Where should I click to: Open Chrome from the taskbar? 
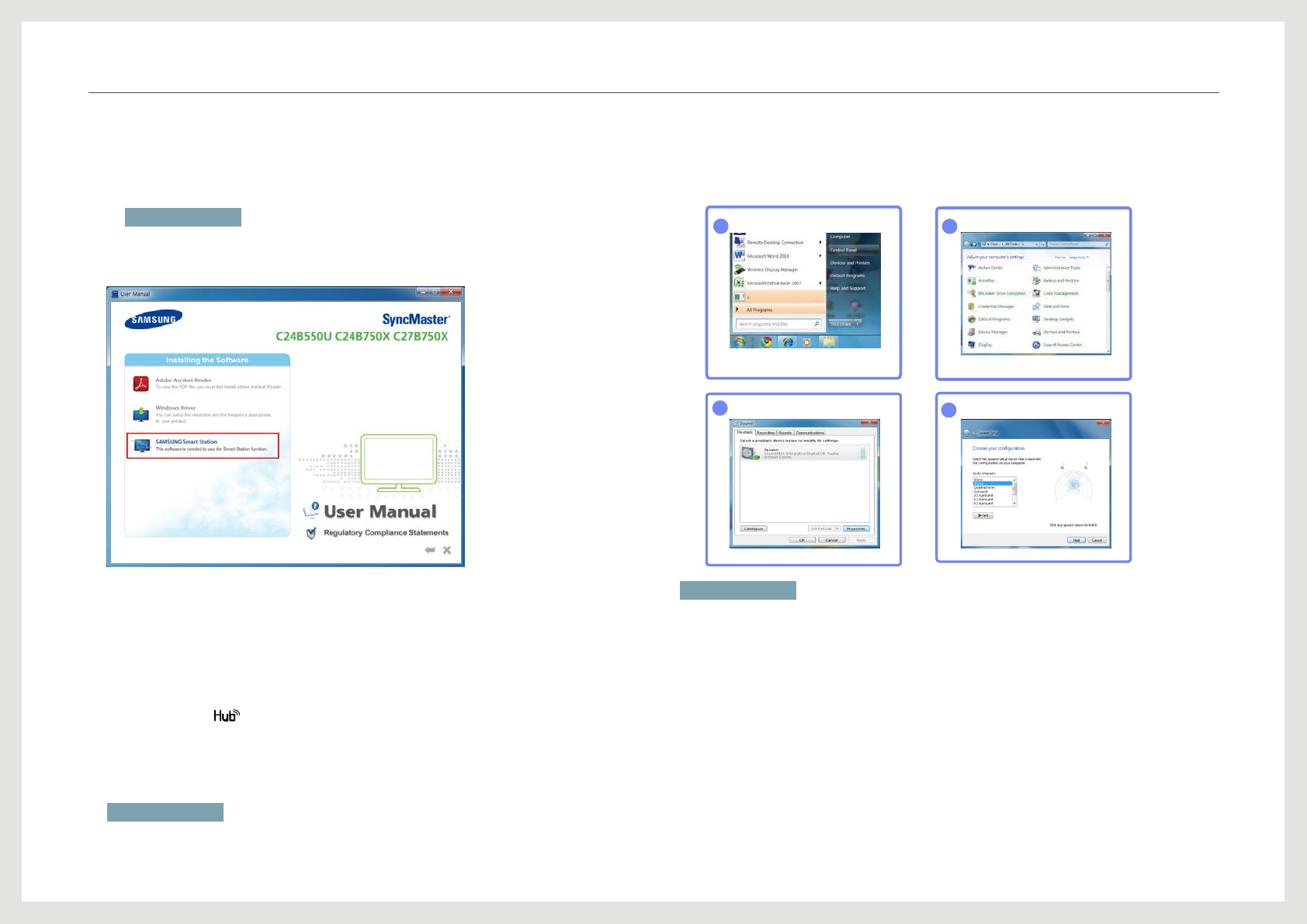[x=768, y=342]
